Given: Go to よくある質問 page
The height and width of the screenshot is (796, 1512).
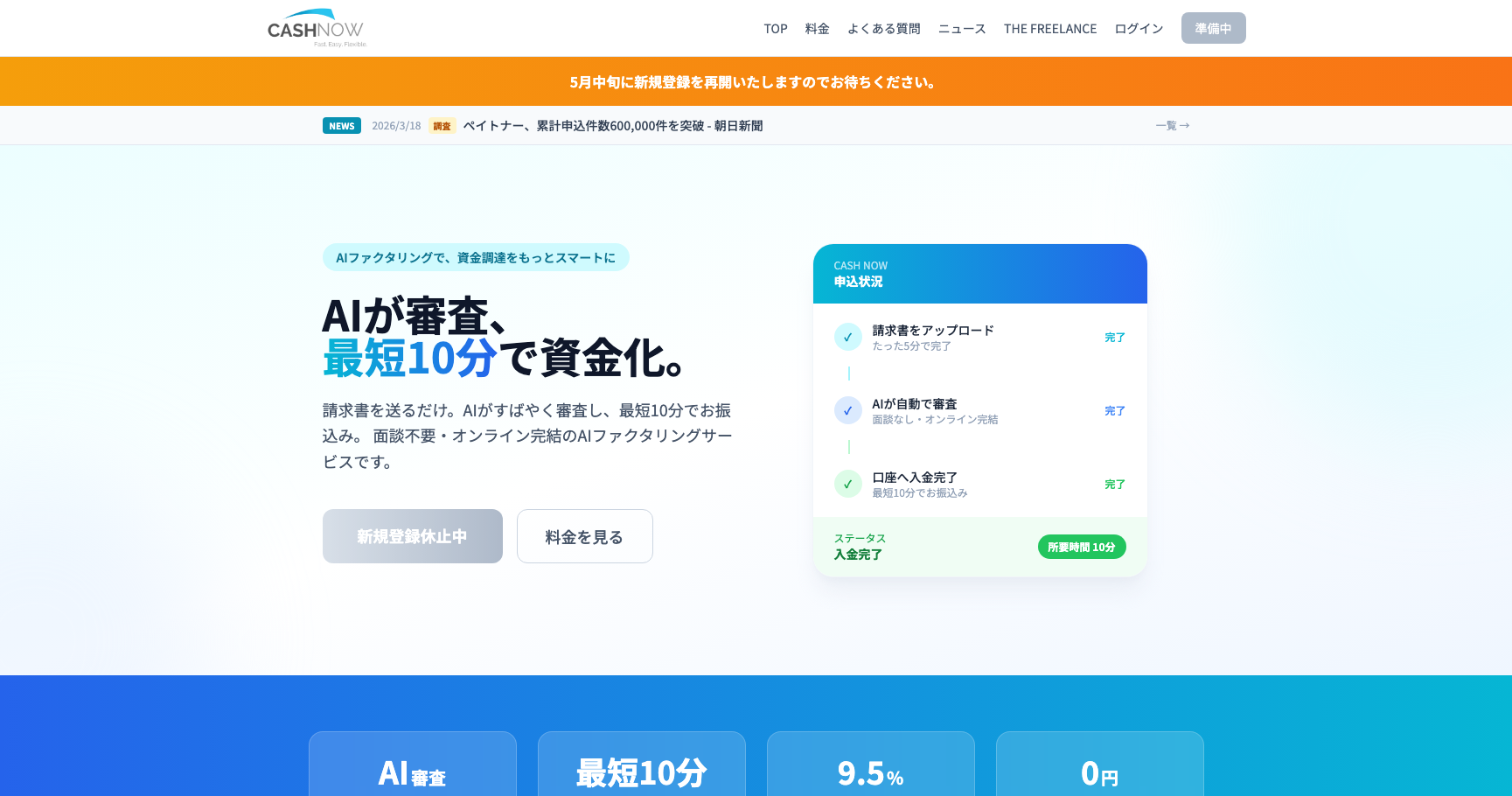Looking at the screenshot, I should click(884, 29).
